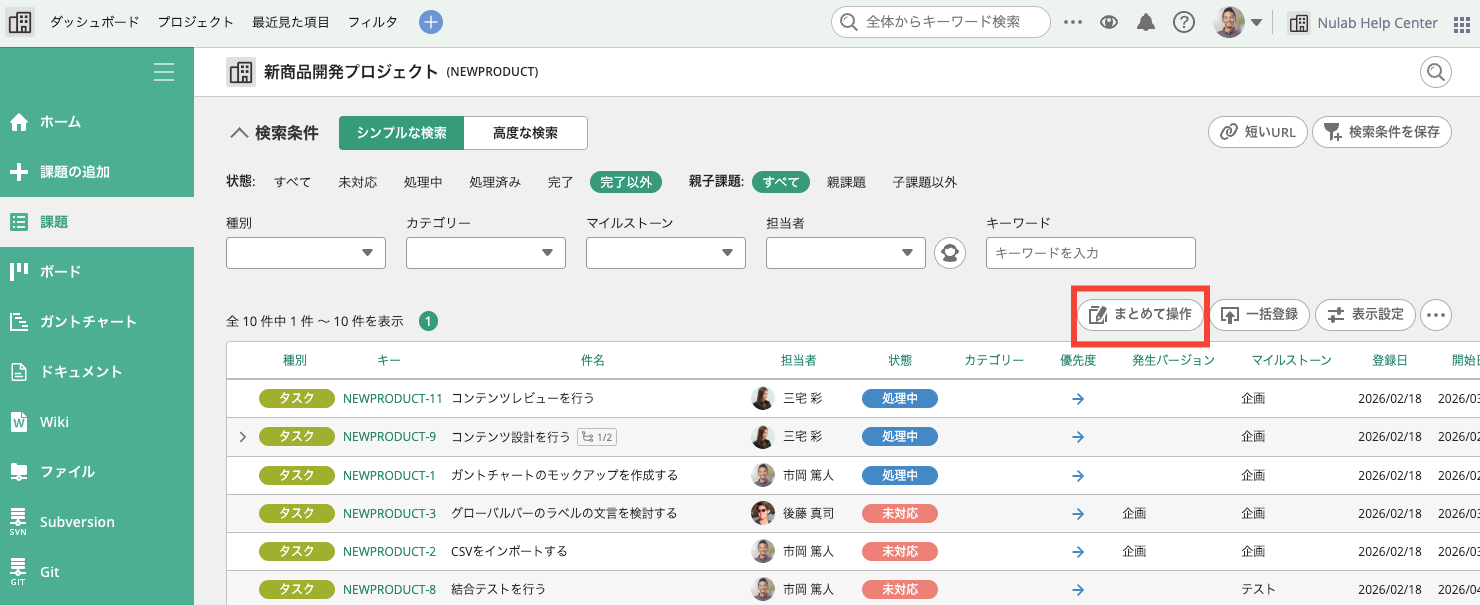
Task: Open issue NEWPRODUCT-8 link
Action: tap(389, 589)
